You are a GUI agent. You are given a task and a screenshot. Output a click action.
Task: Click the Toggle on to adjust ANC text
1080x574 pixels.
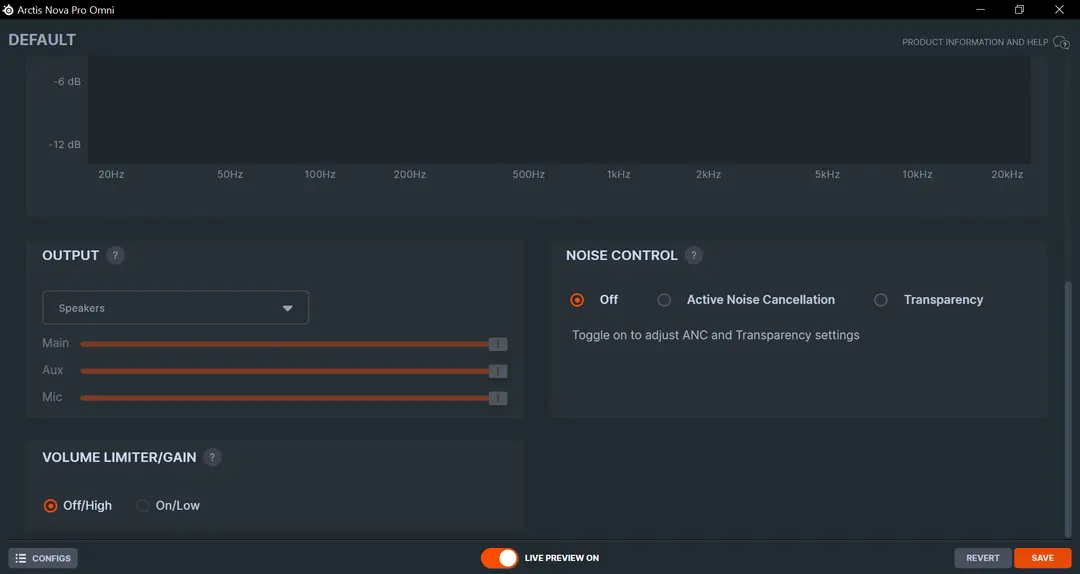[x=716, y=335]
